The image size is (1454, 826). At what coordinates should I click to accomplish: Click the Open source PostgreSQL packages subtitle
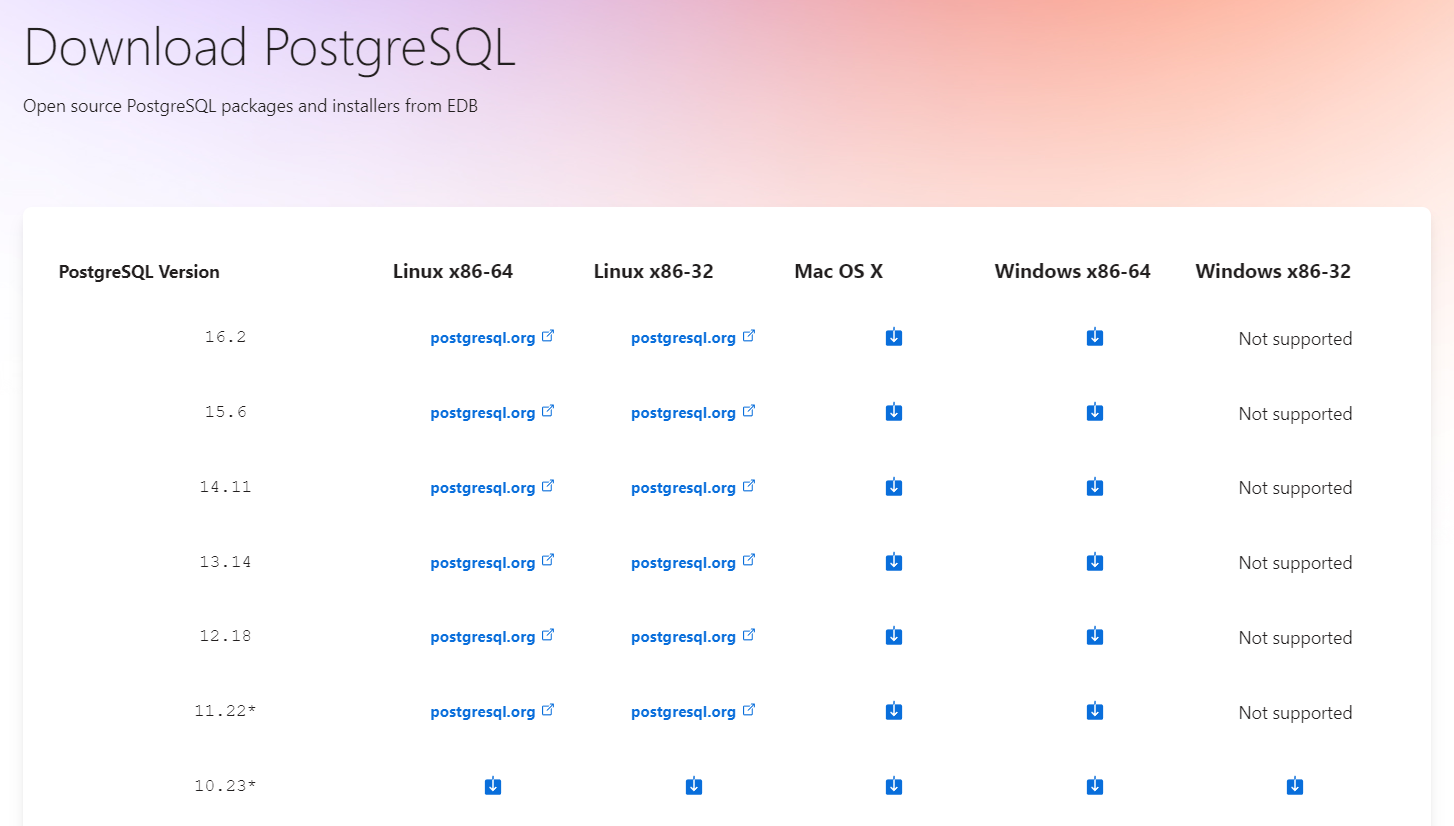pos(250,105)
